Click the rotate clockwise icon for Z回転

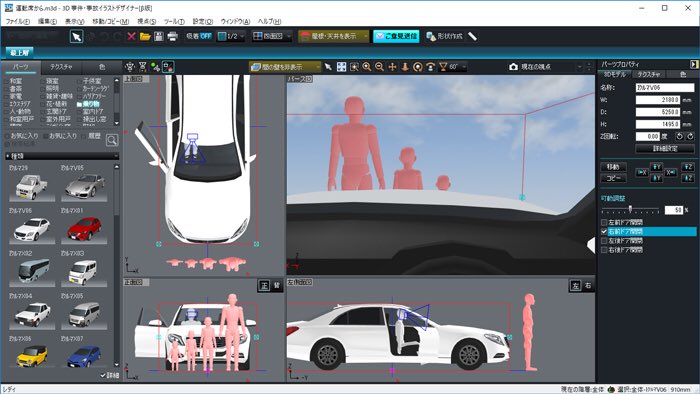690,136
